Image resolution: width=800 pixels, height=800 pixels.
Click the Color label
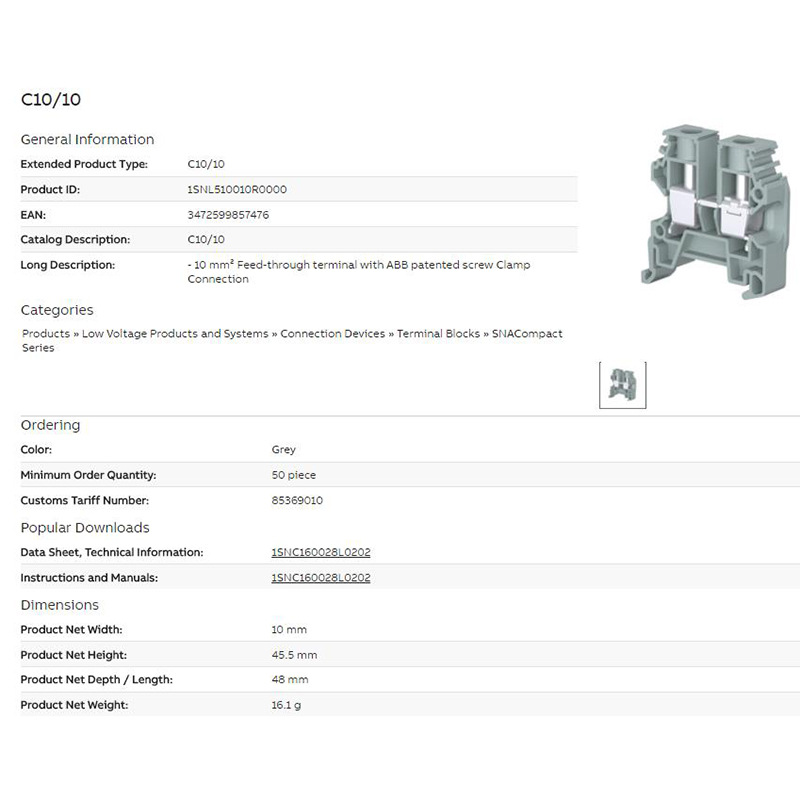pos(36,449)
